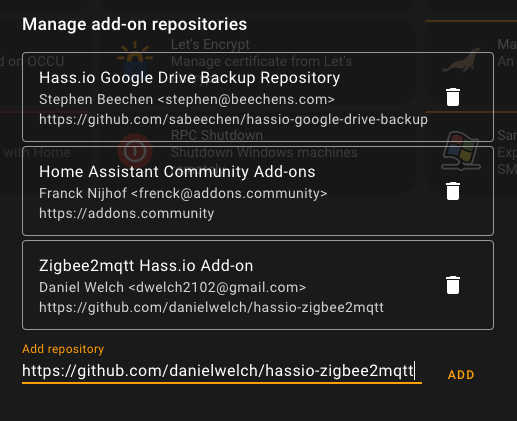This screenshot has width=517, height=421.
Task: Focus the Add repository URL field
Action: pyautogui.click(x=222, y=371)
